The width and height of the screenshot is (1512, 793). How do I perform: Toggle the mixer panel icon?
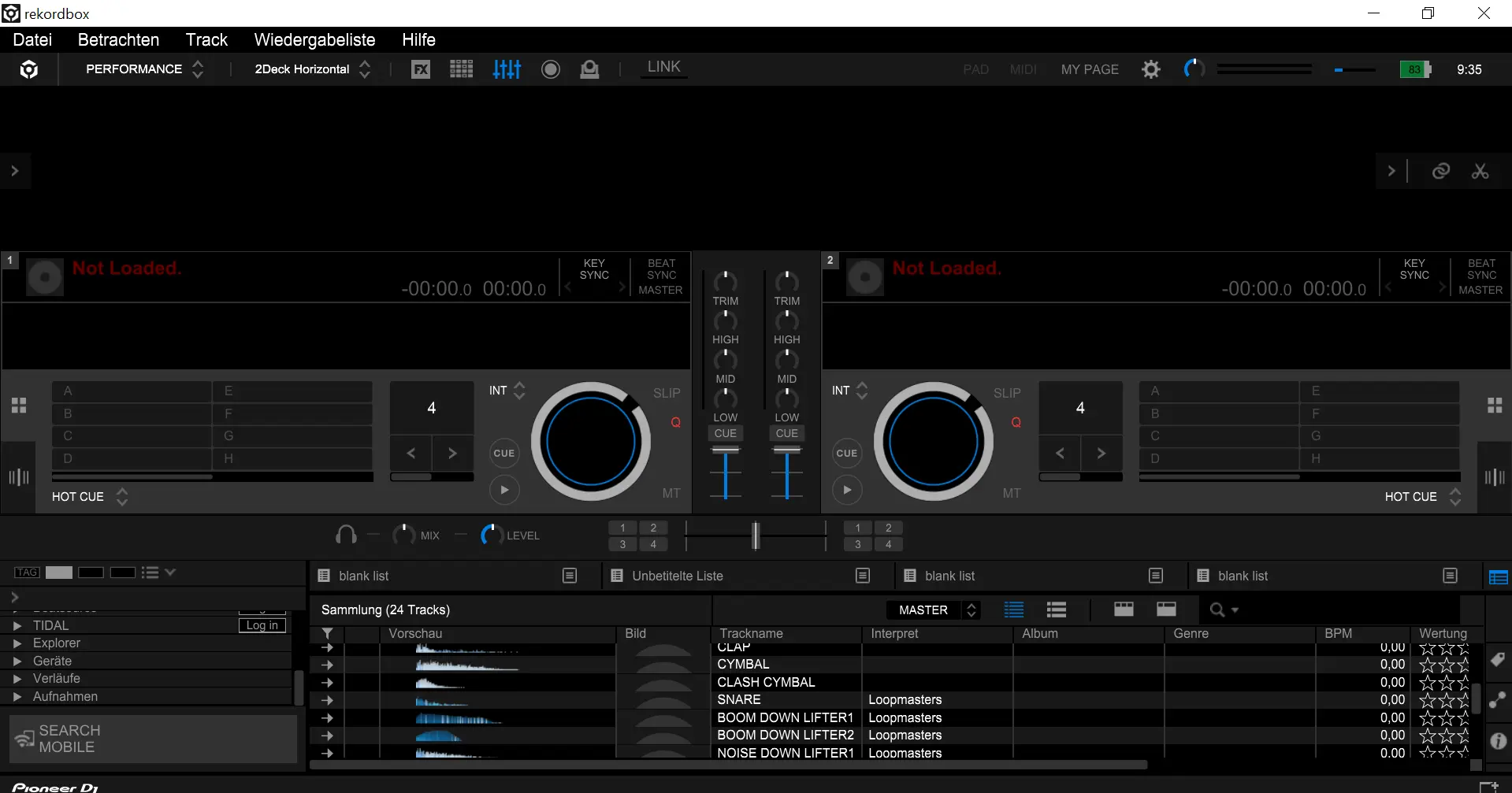(507, 69)
